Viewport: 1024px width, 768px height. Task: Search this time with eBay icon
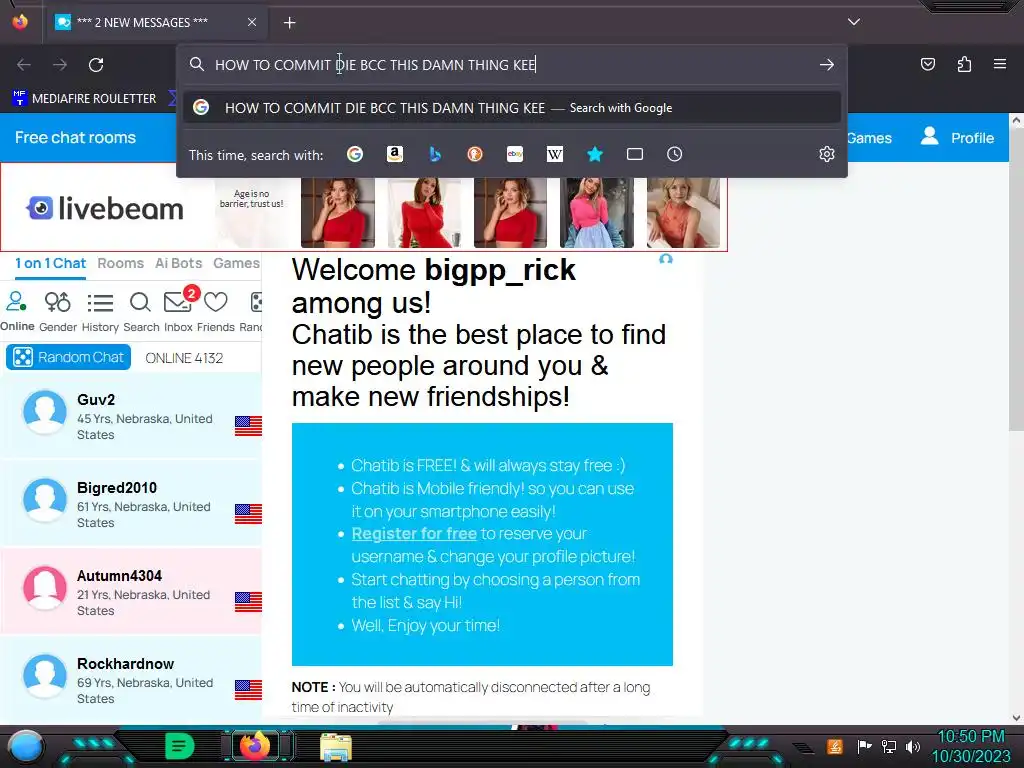(x=515, y=154)
